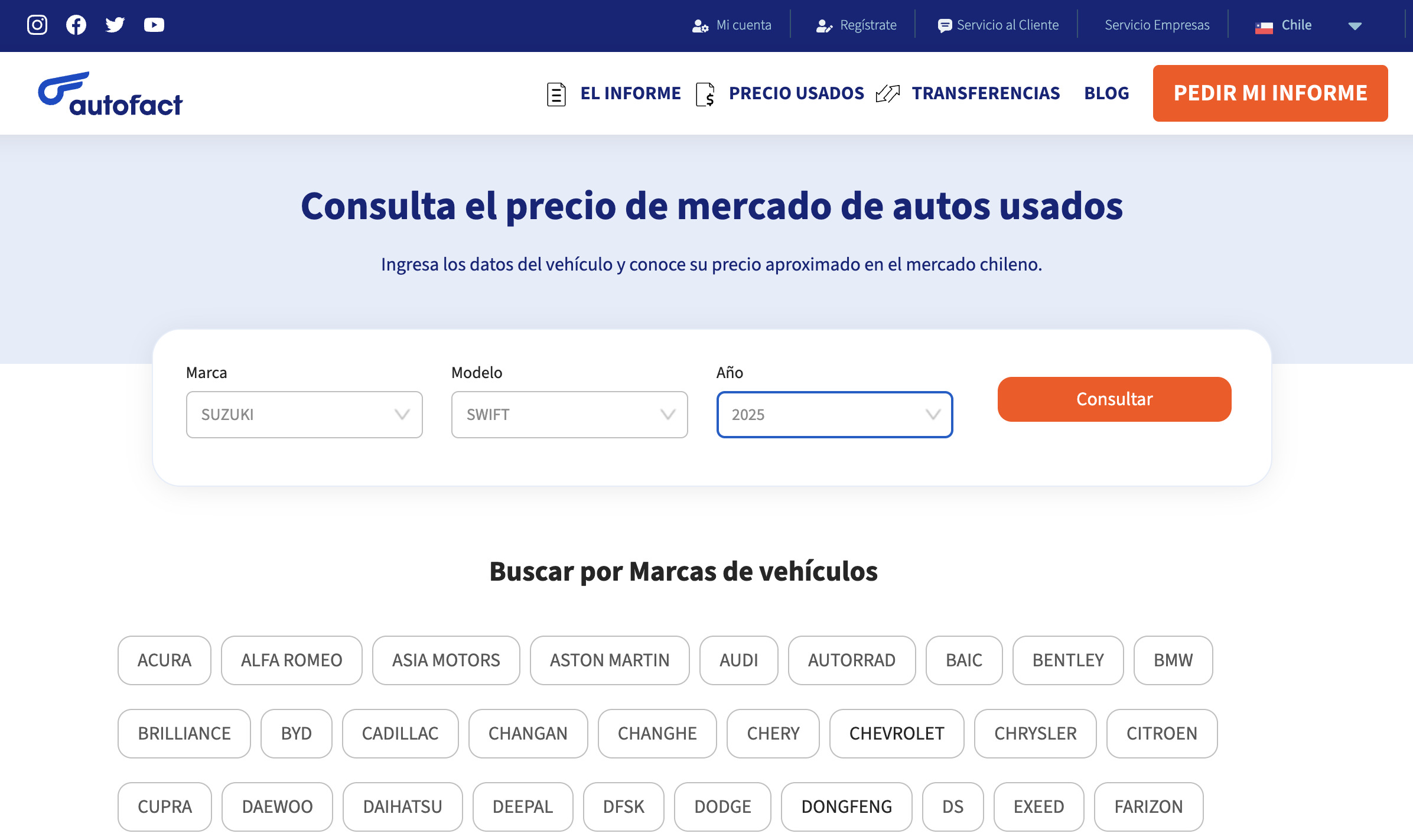Click the EL INFORME document icon
The height and width of the screenshot is (840, 1413).
556,93
